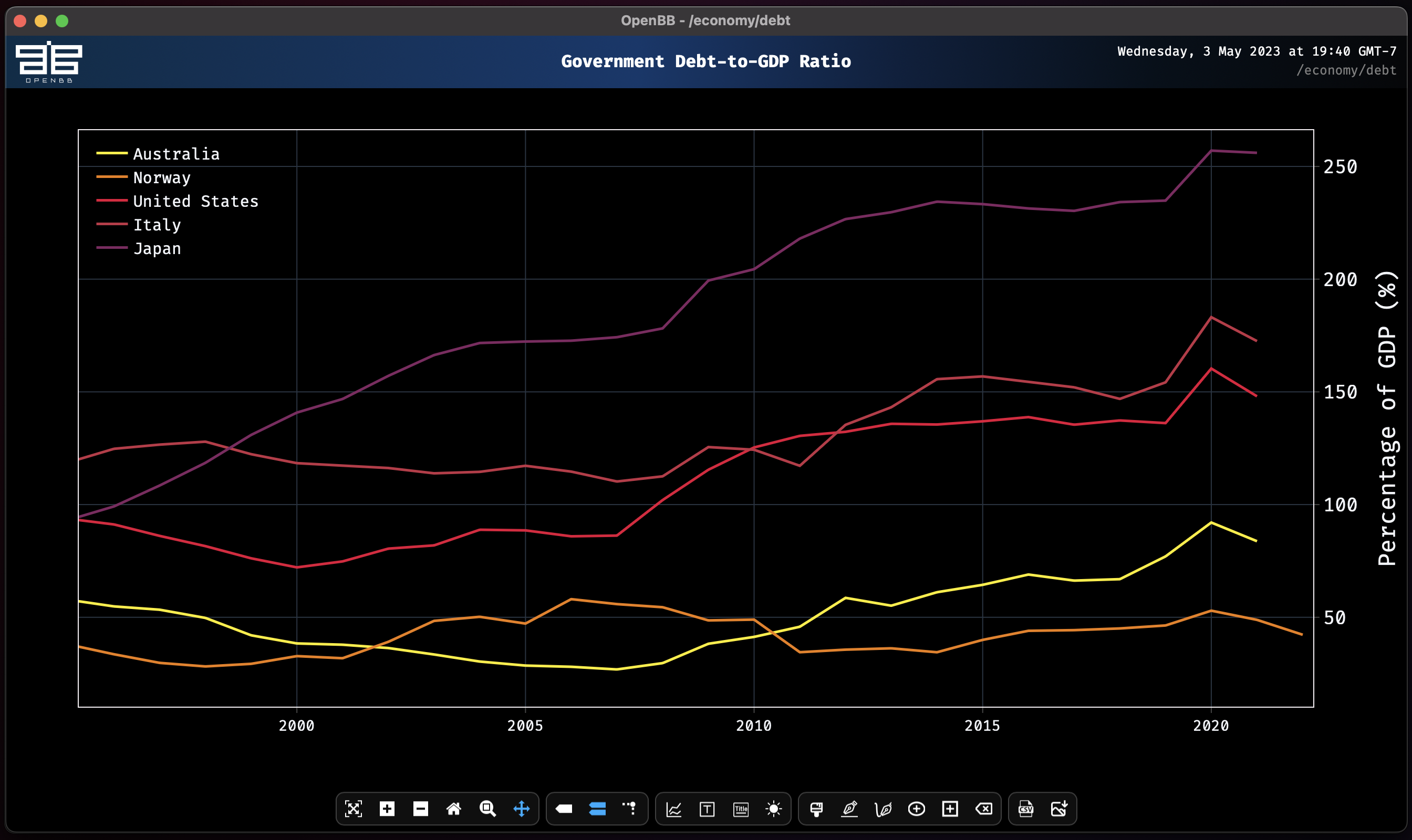Image resolution: width=1412 pixels, height=840 pixels.
Task: Toggle the light theme sun icon
Action: [774, 808]
